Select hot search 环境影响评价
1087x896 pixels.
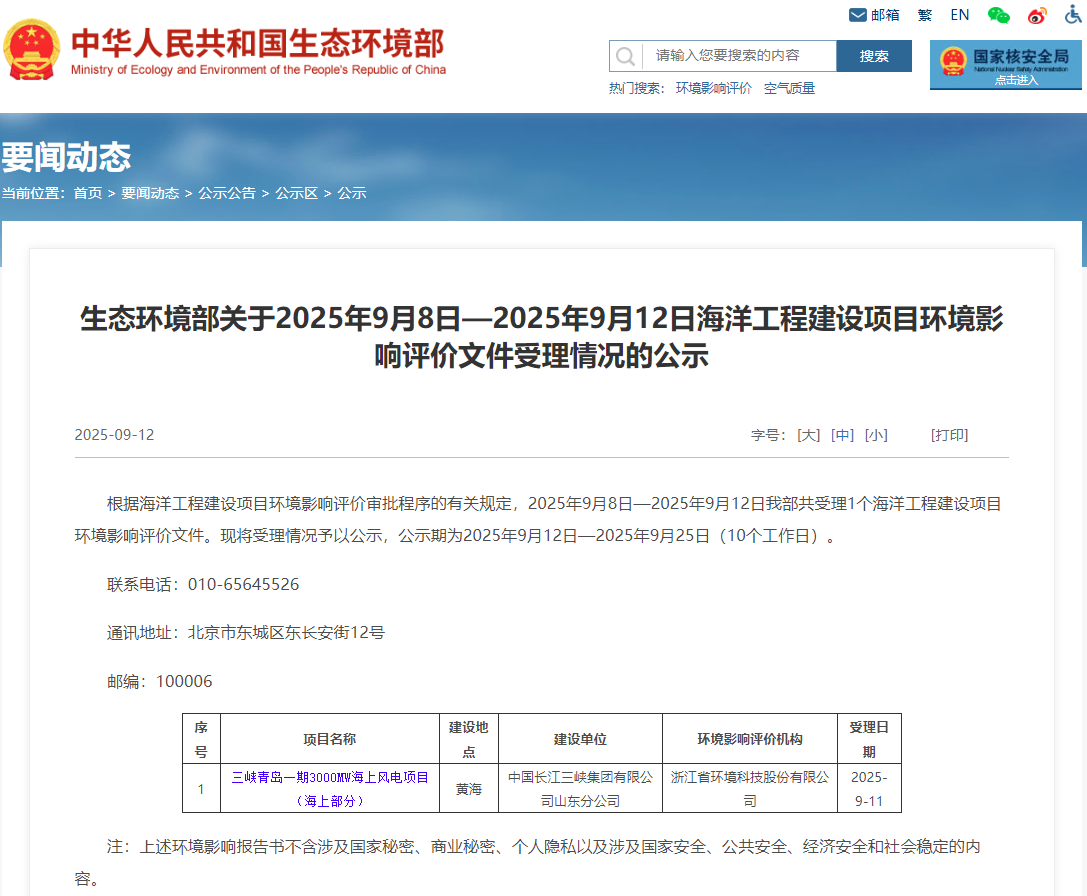713,88
